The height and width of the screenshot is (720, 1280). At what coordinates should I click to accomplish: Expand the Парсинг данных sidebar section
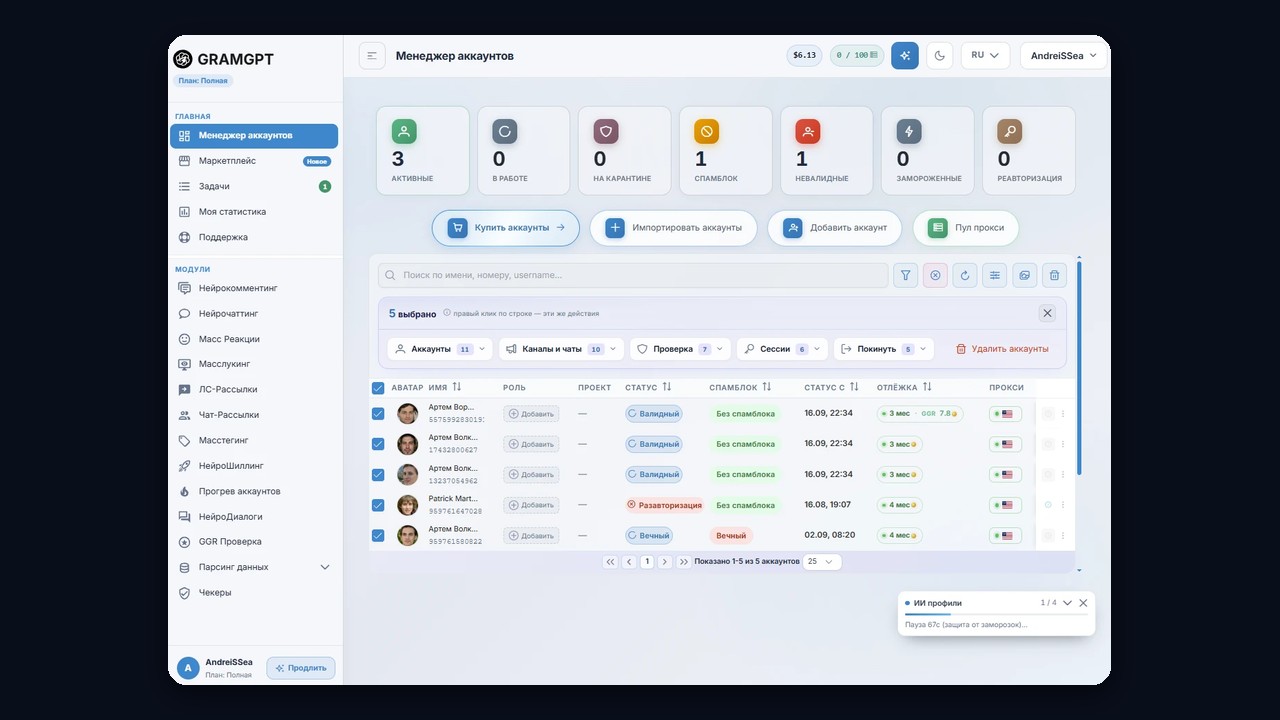click(254, 567)
